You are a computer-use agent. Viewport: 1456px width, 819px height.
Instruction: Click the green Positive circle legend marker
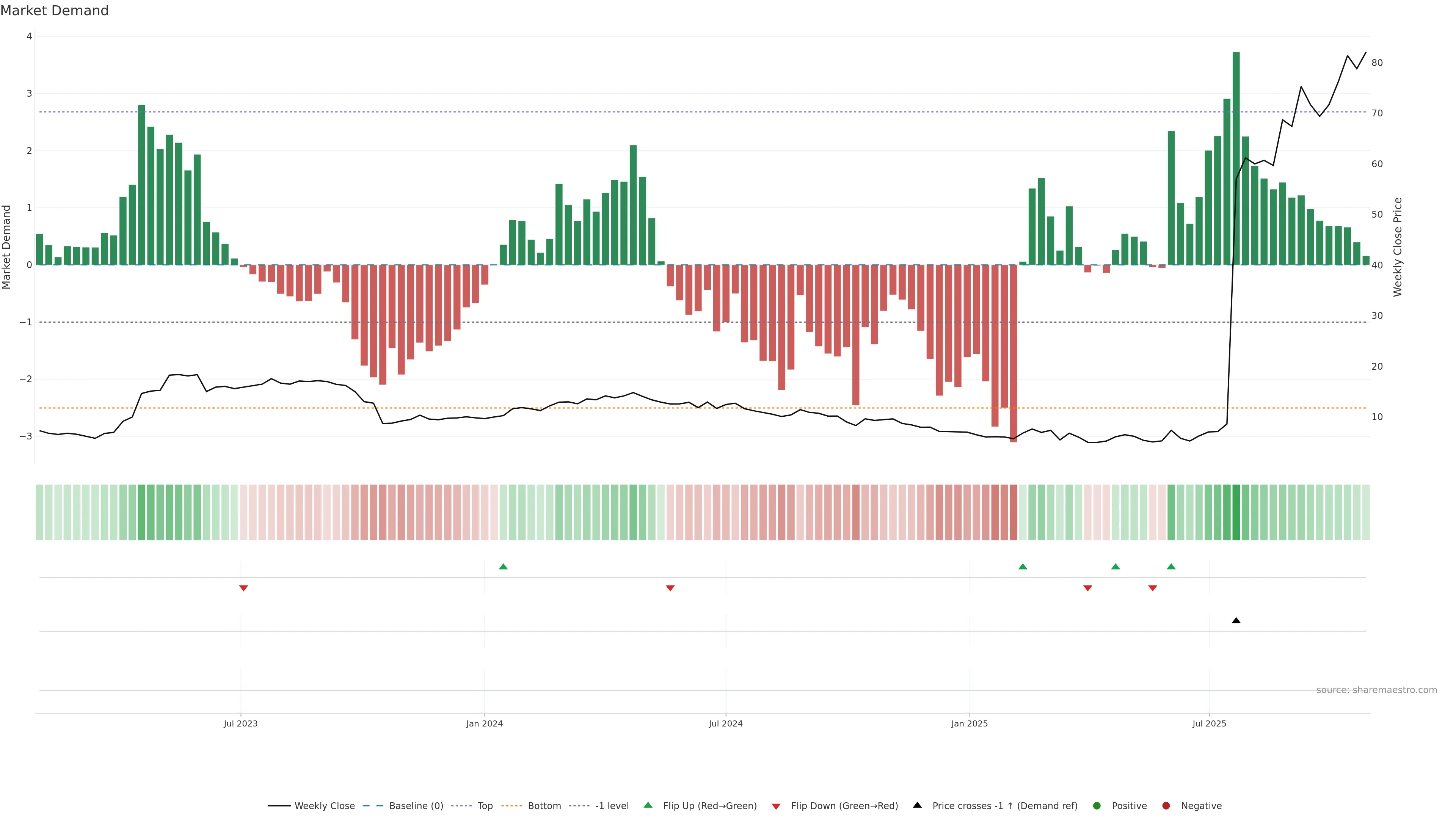tap(1097, 805)
